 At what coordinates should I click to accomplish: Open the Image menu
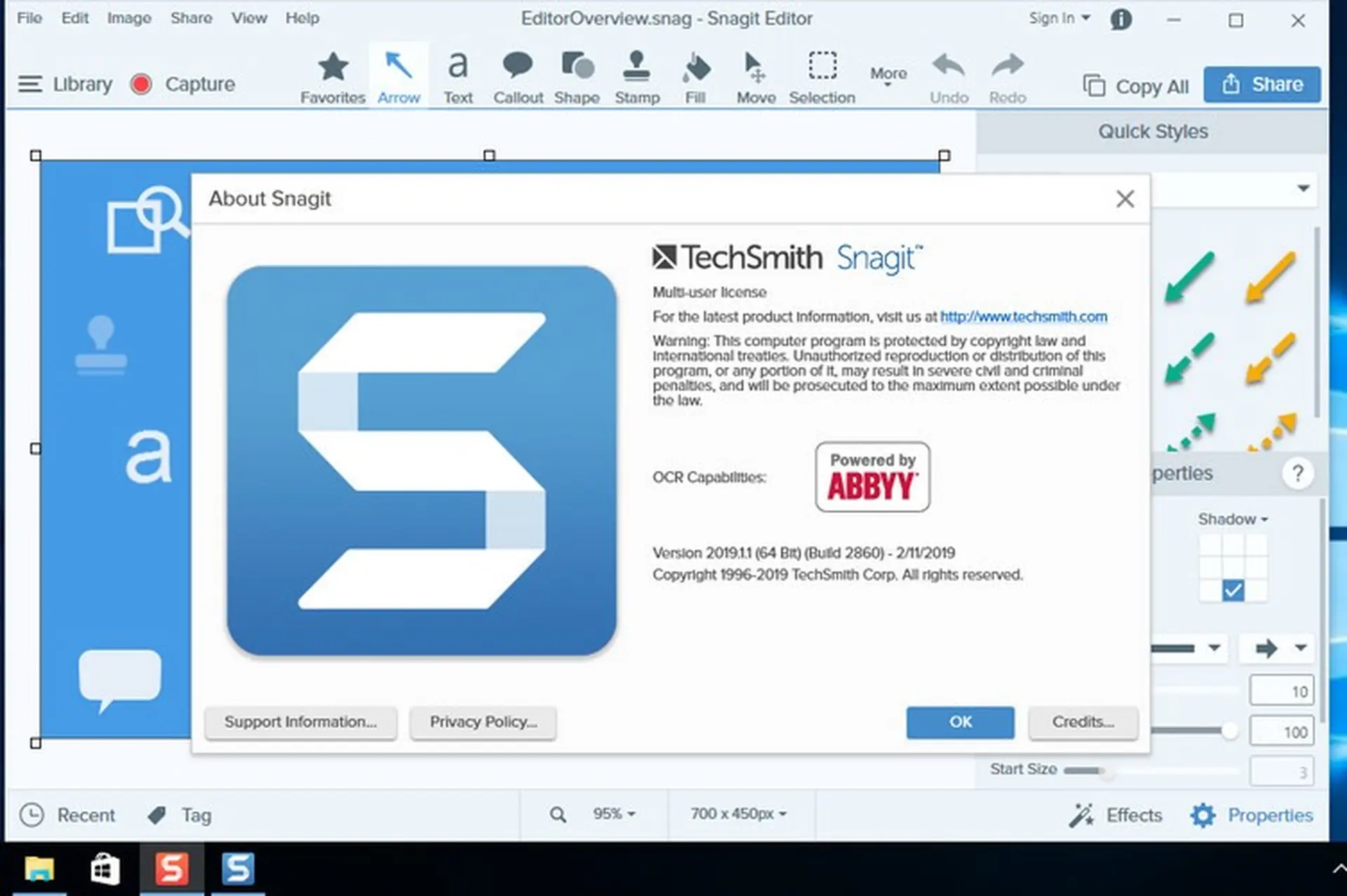click(129, 18)
